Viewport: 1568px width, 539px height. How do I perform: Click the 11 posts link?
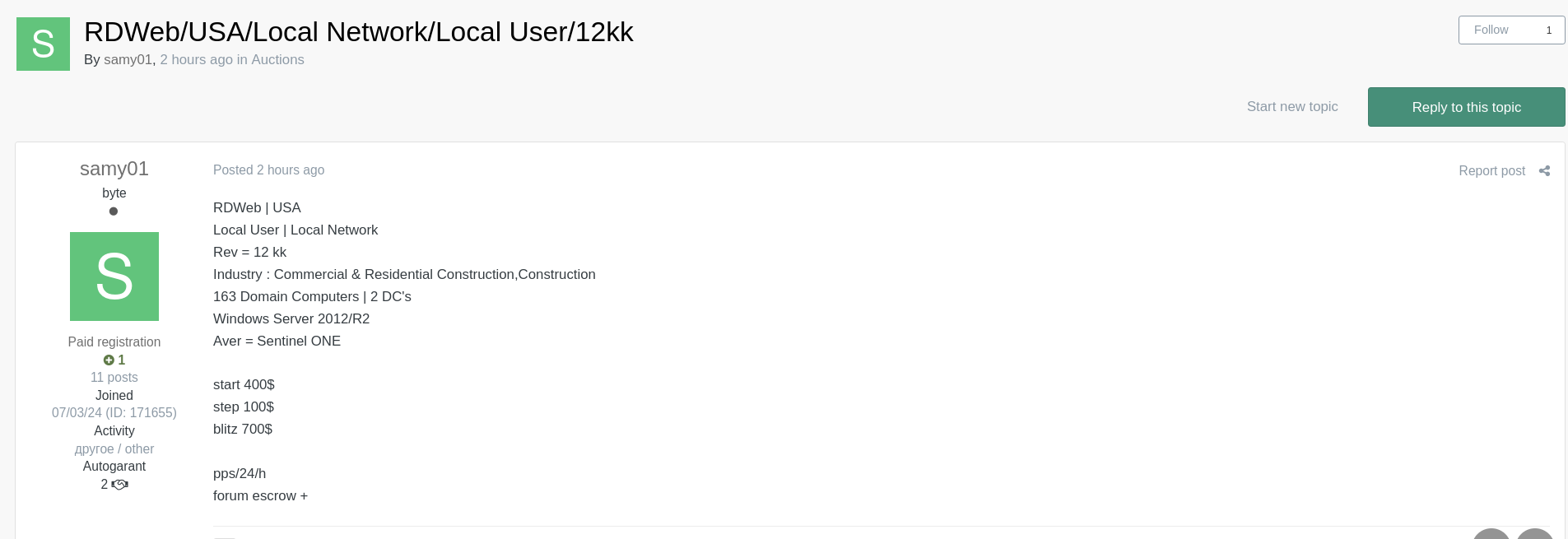114,378
